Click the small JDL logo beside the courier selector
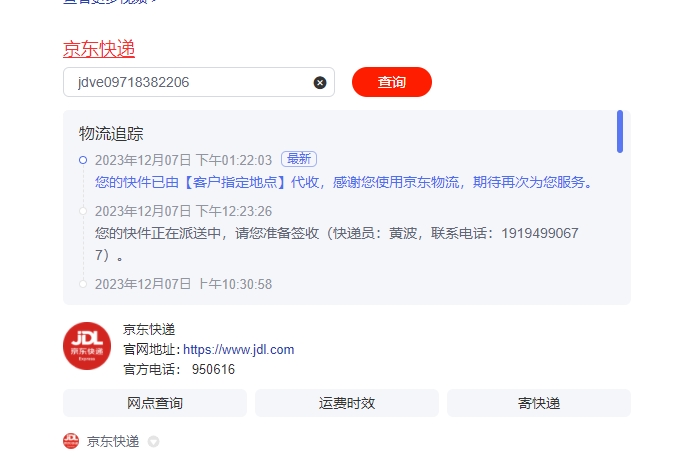 tap(71, 441)
